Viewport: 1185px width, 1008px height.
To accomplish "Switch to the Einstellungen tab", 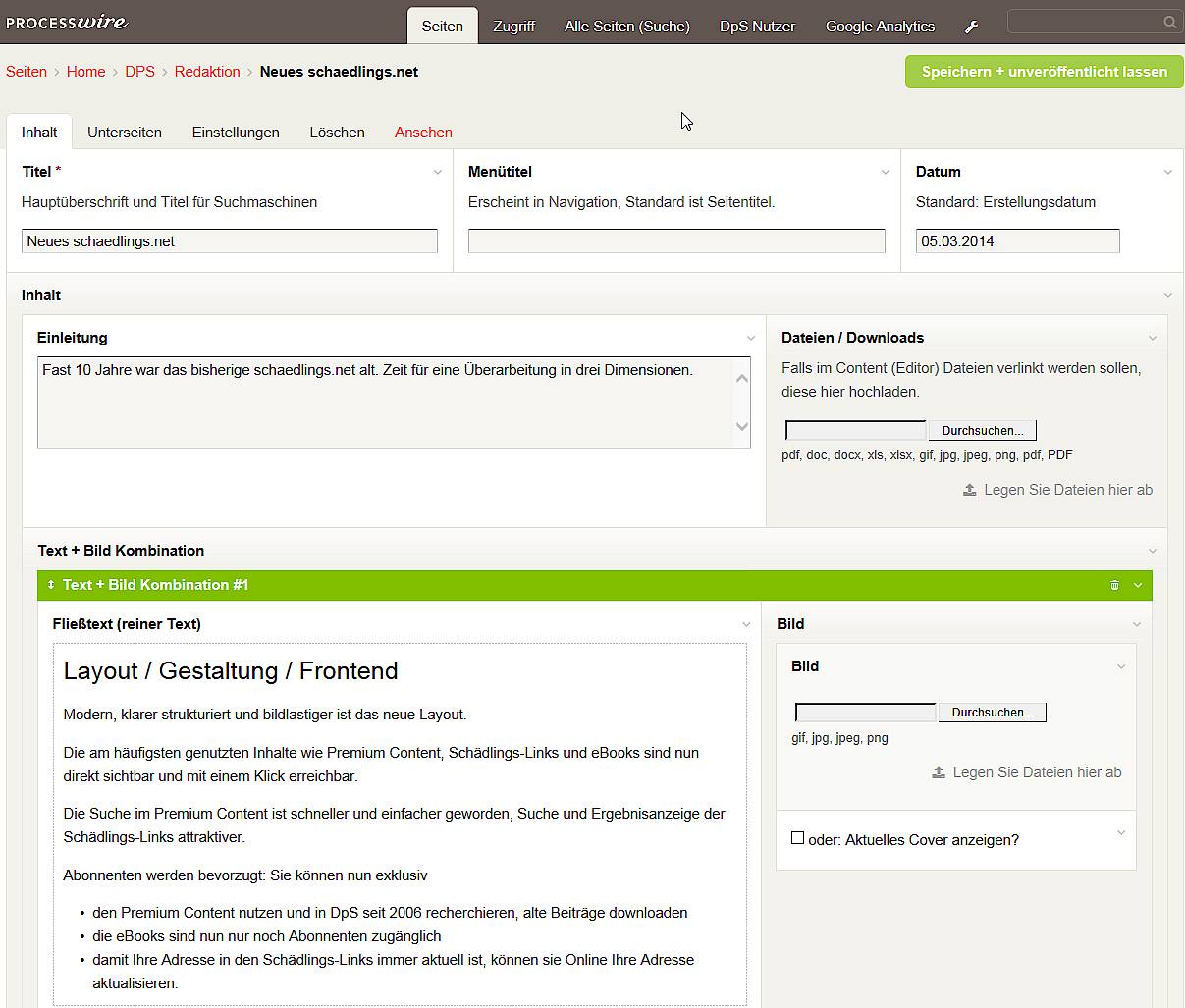I will click(236, 133).
